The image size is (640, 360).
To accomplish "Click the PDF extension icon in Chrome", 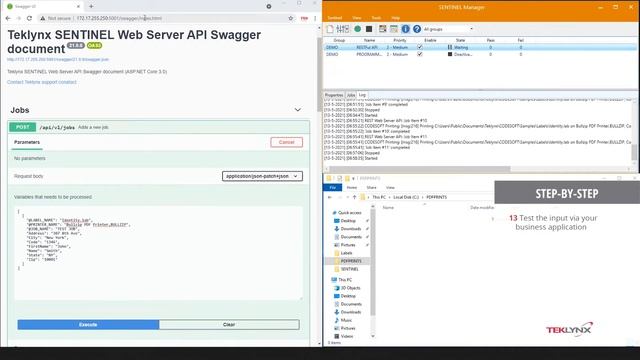I will 304,18.
